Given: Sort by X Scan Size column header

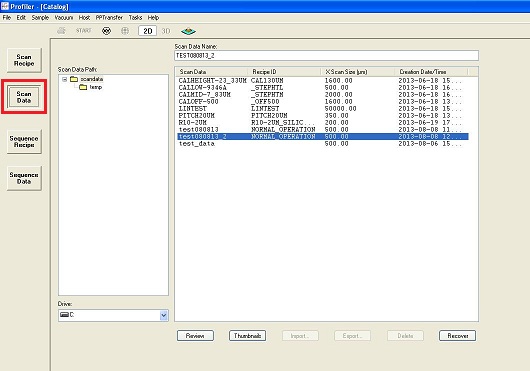Looking at the screenshot, I should coord(358,72).
